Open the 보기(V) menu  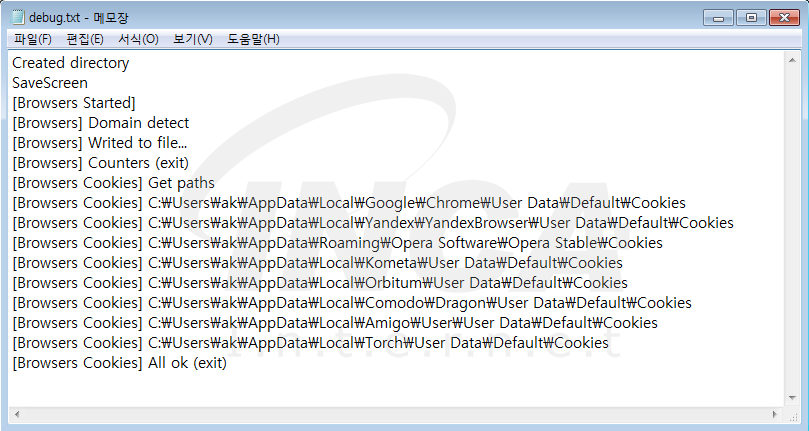click(192, 39)
